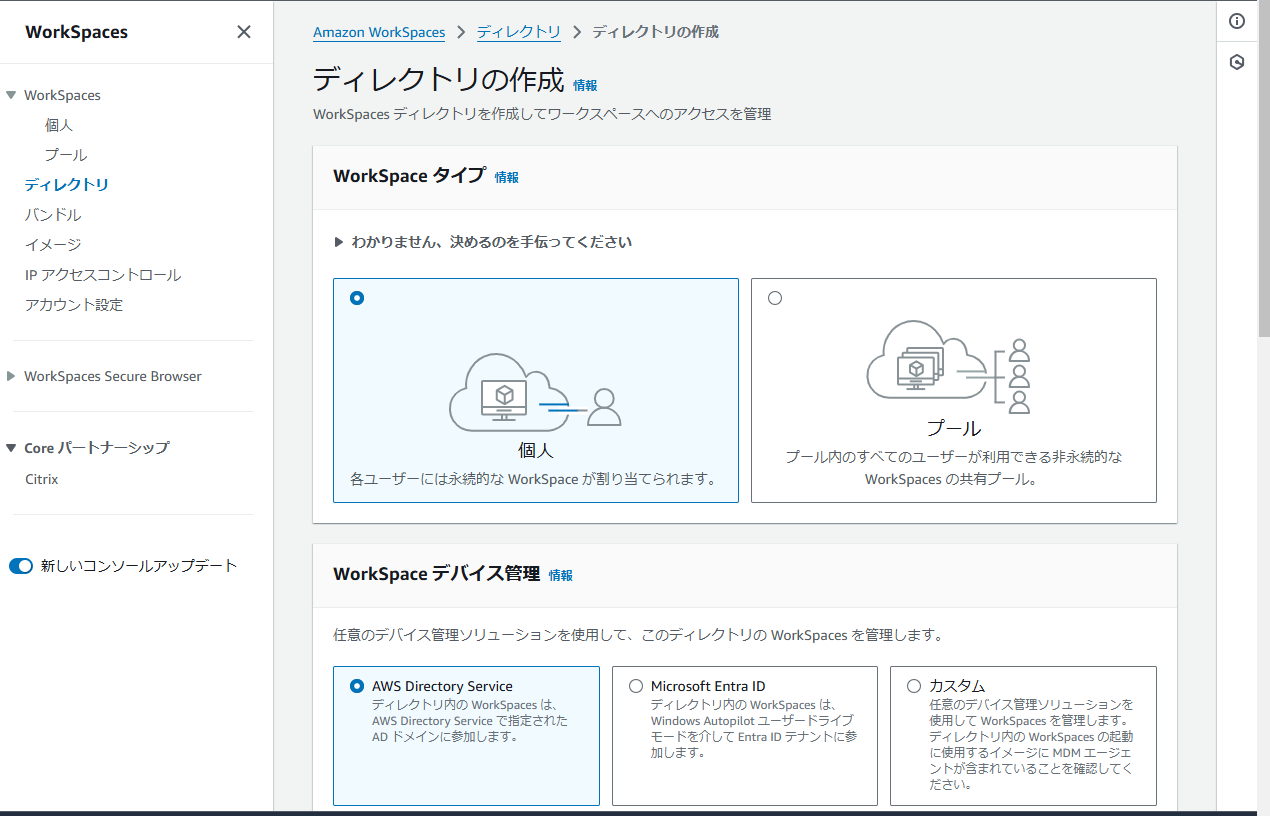Click the Amazon WorkSpaces breadcrumb link
This screenshot has width=1270, height=816.
coord(379,32)
